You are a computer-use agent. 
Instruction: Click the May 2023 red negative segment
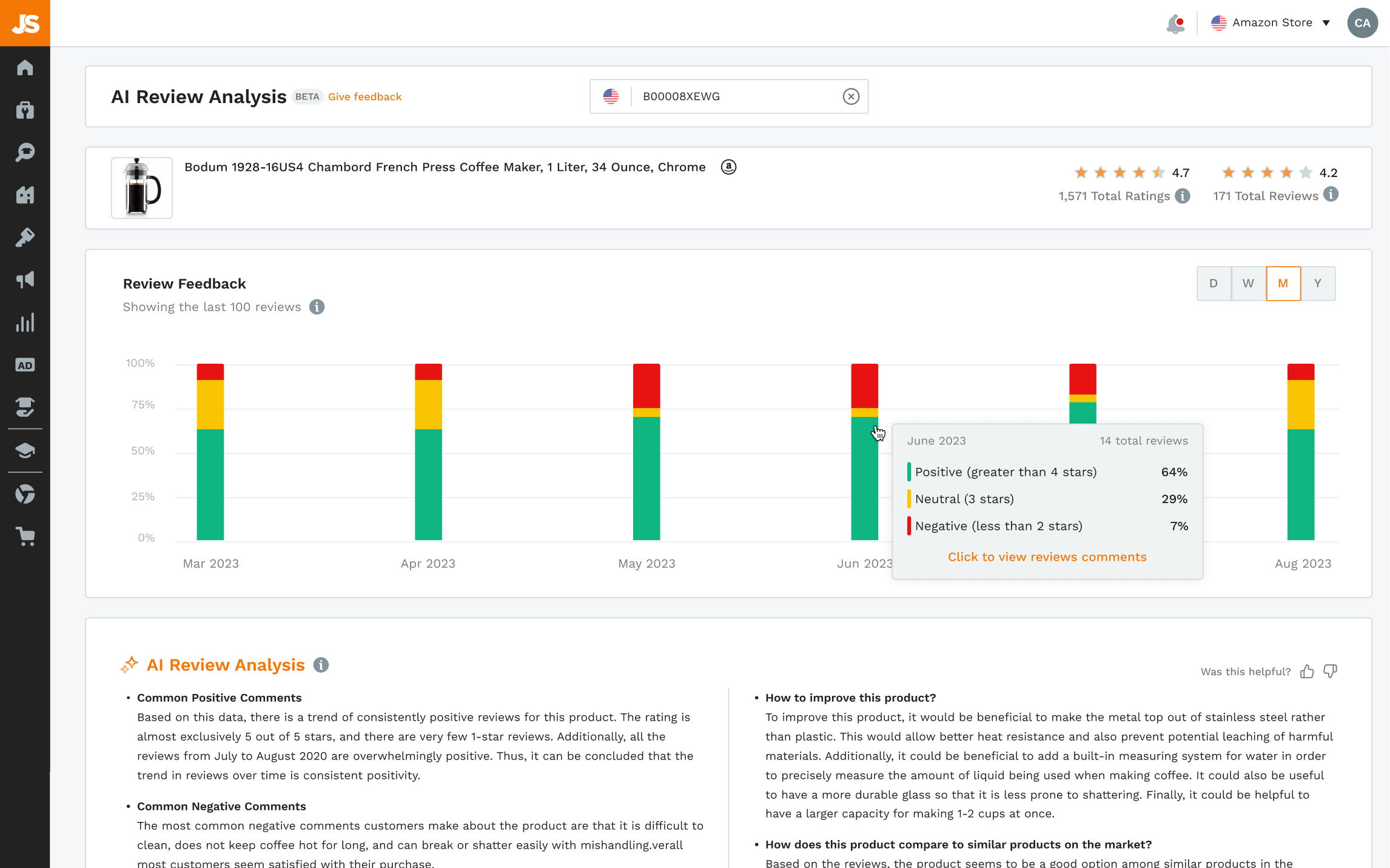pos(646,386)
